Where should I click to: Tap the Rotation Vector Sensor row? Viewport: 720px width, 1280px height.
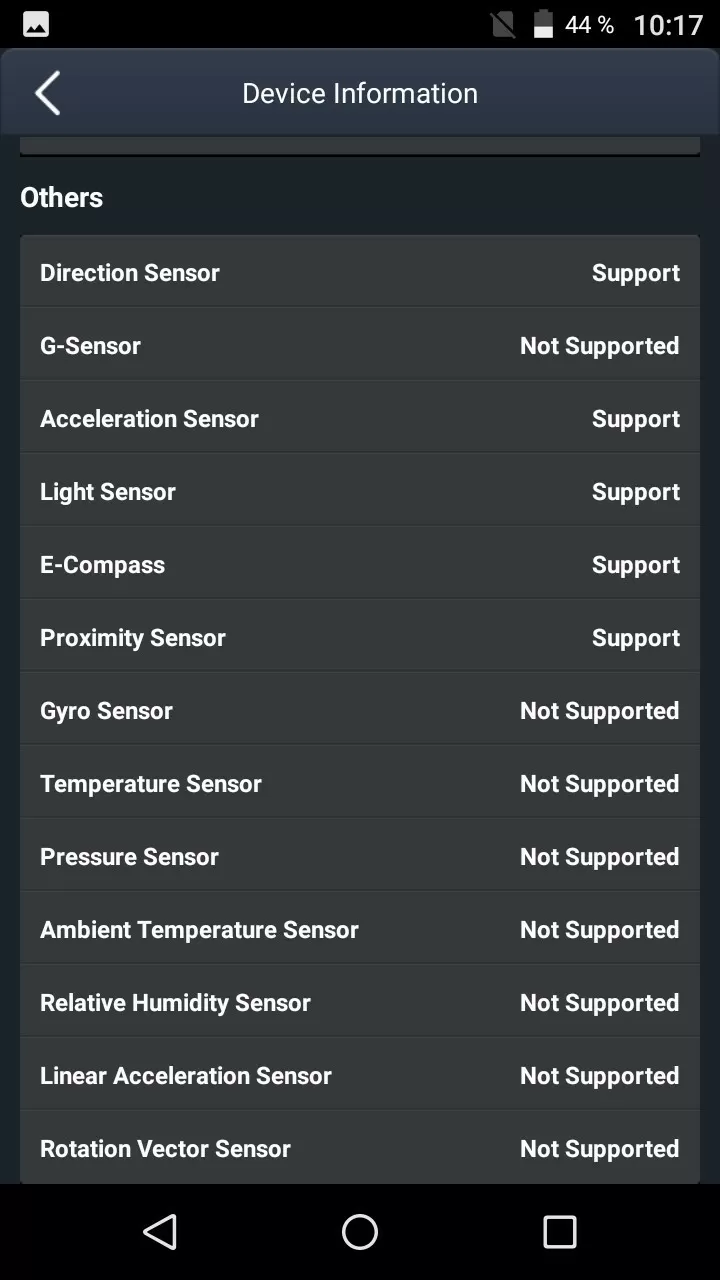360,1149
